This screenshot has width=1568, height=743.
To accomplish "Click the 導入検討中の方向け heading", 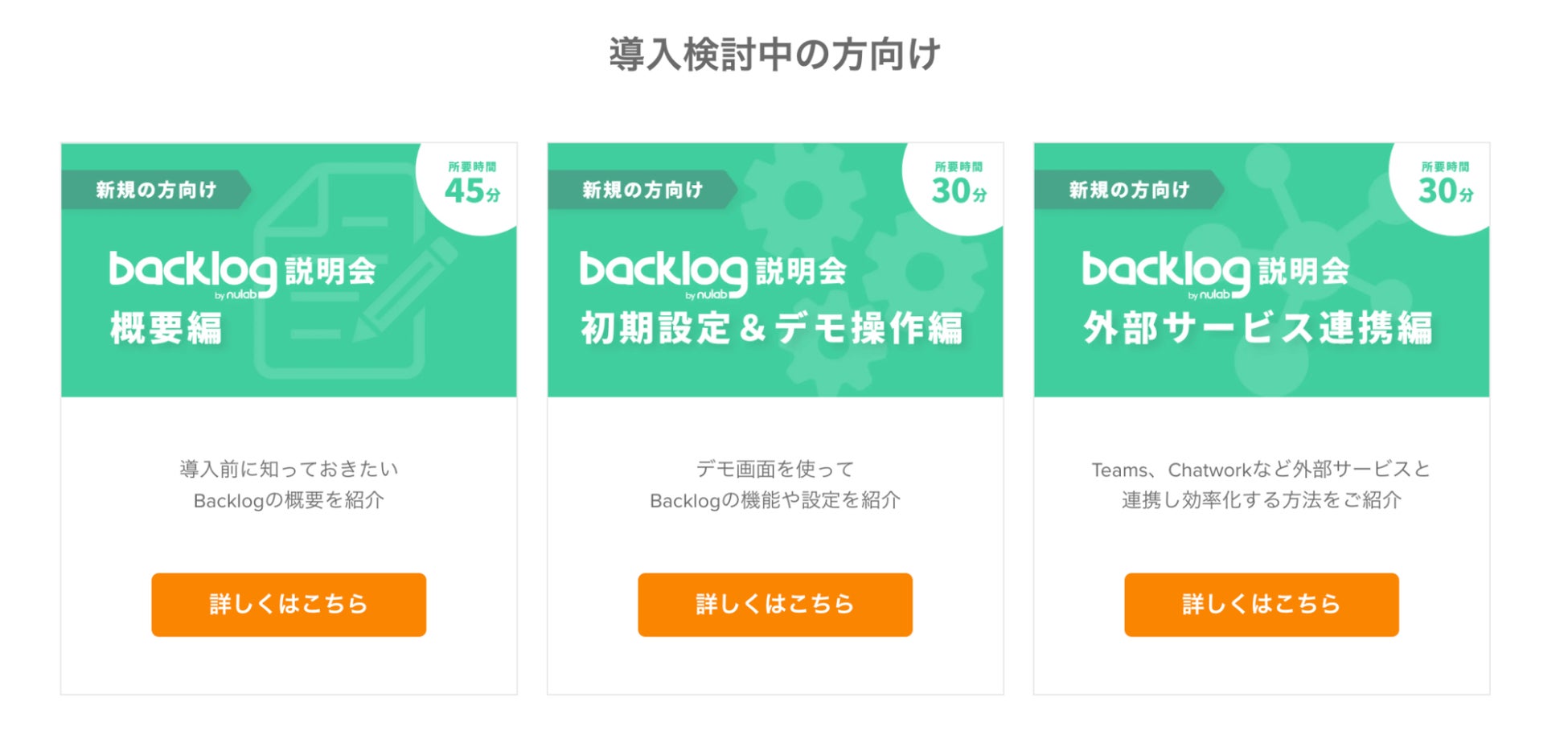I will tap(774, 55).
